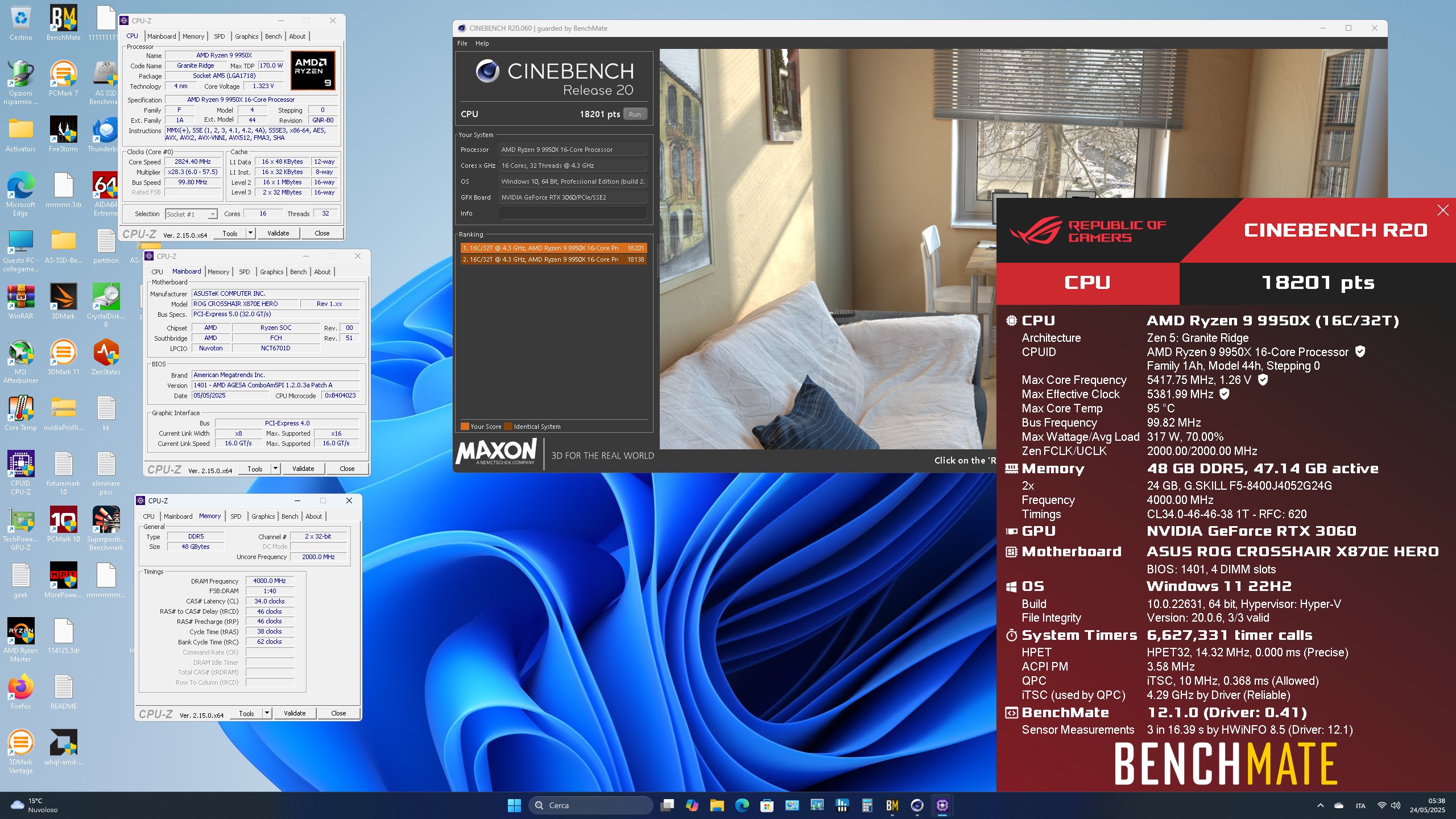Select SPD tab in top CPU-Z window
This screenshot has height=819, width=1456.
(219, 36)
